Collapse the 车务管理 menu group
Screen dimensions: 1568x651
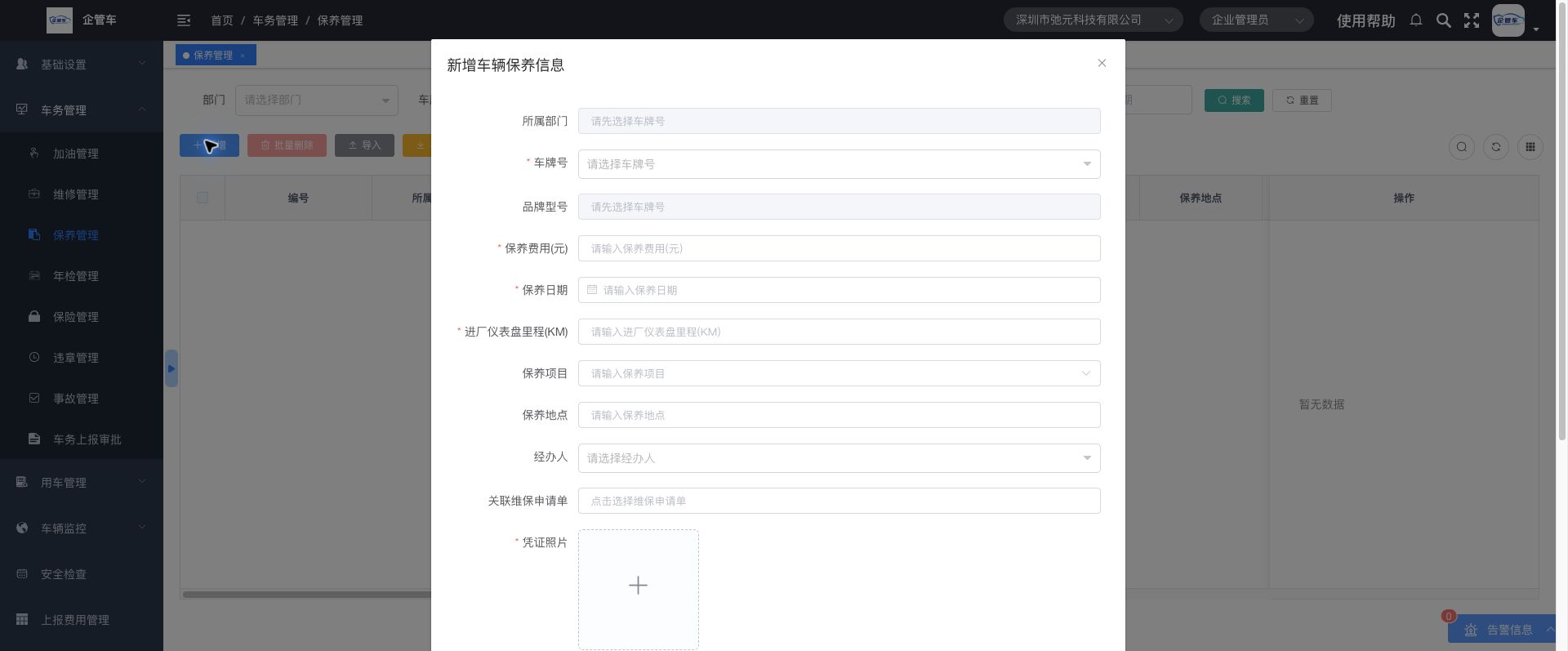(82, 110)
